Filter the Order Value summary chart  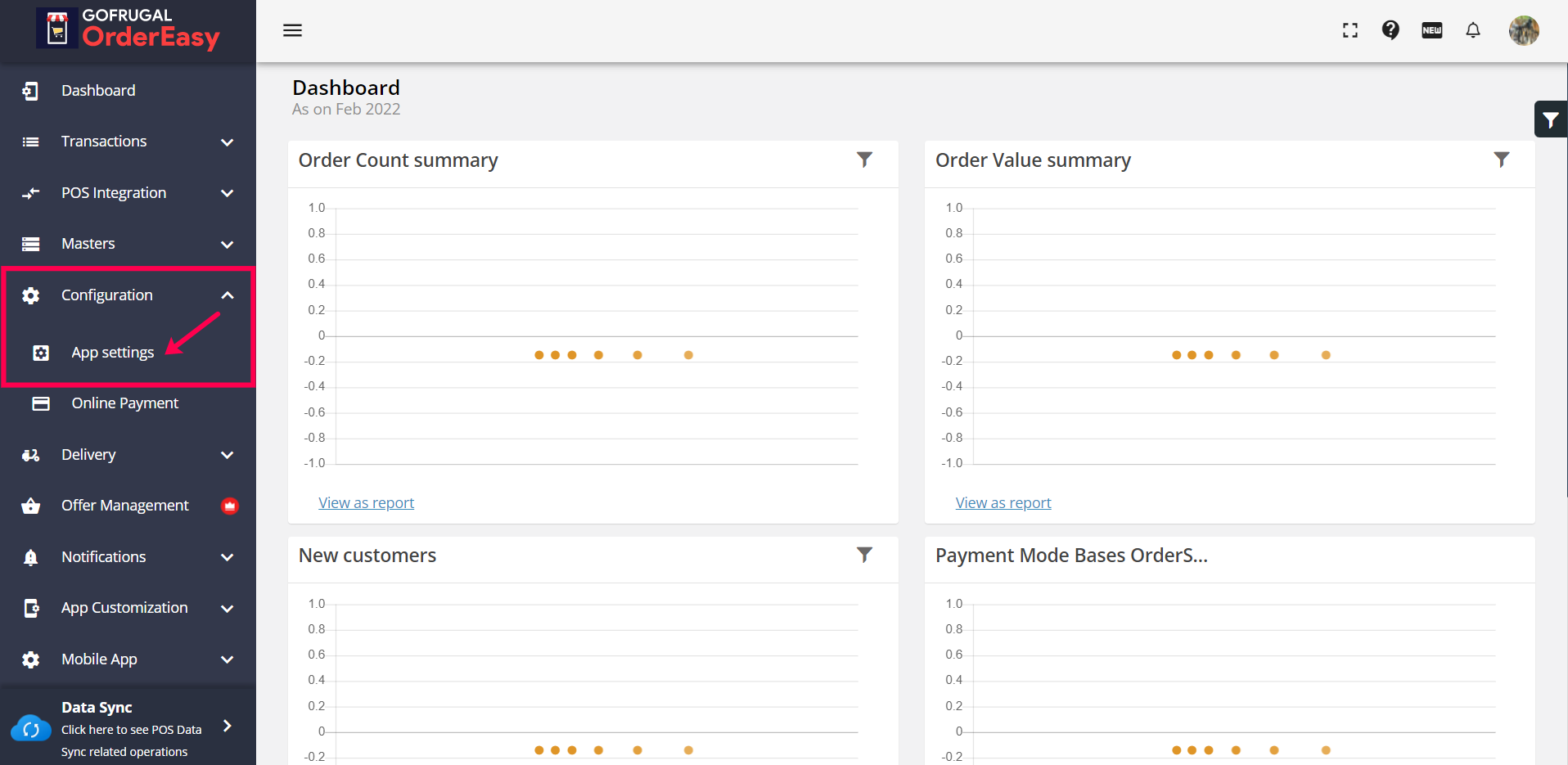pos(1501,160)
